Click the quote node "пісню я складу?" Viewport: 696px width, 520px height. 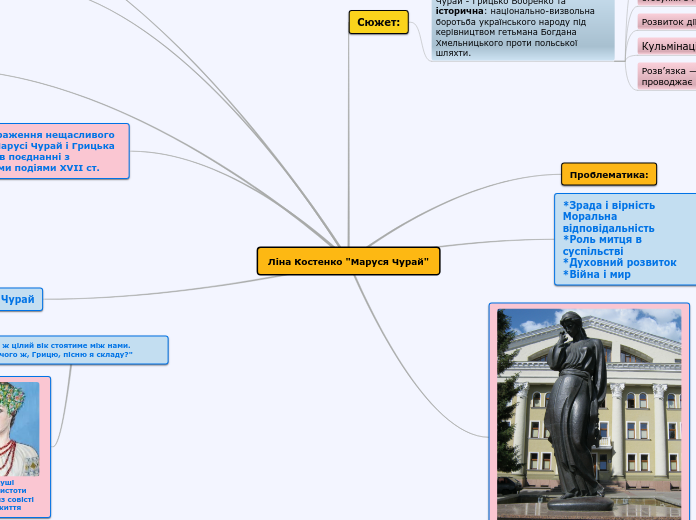84,350
